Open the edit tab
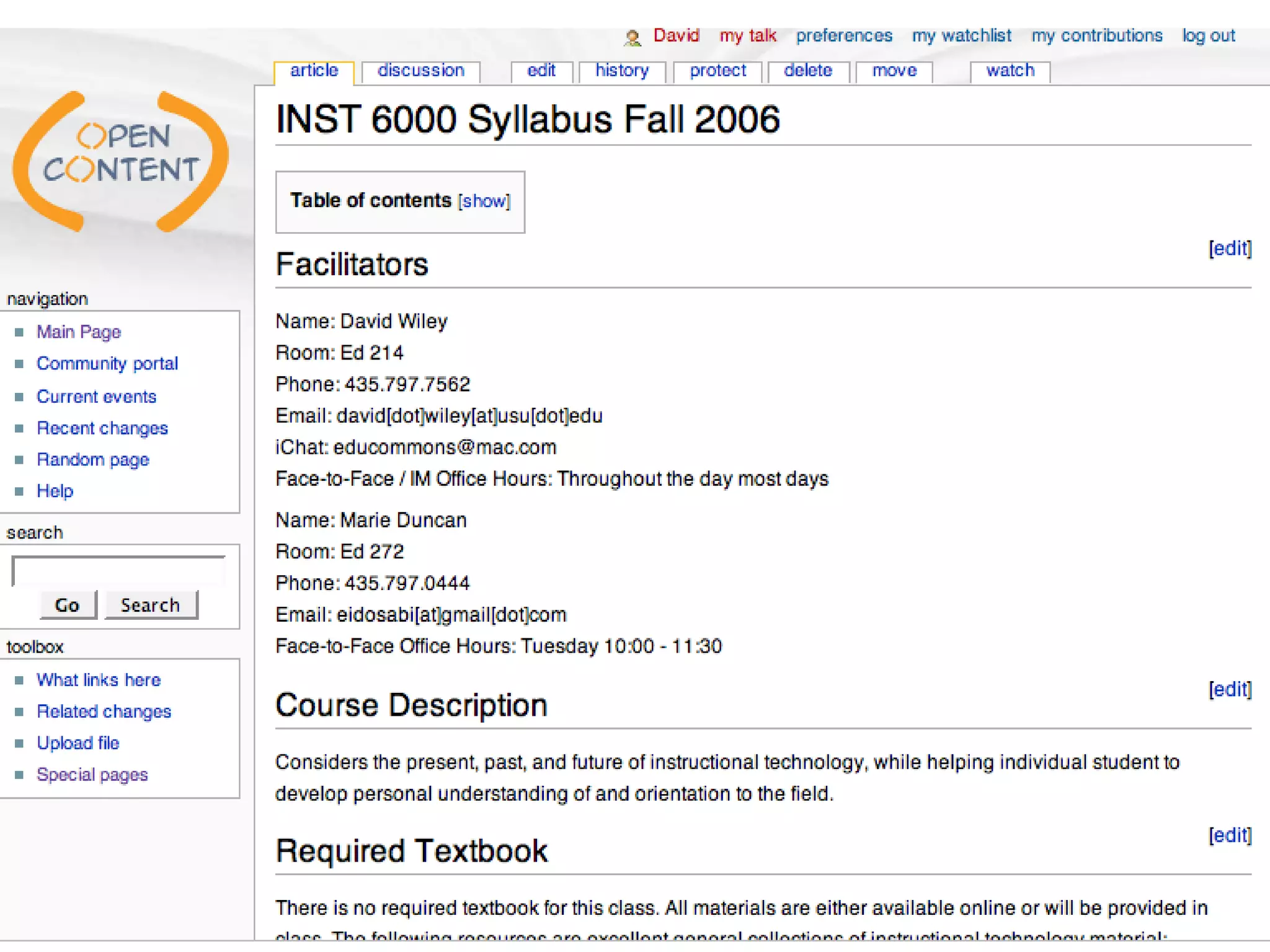This screenshot has height=952, width=1270. [541, 71]
